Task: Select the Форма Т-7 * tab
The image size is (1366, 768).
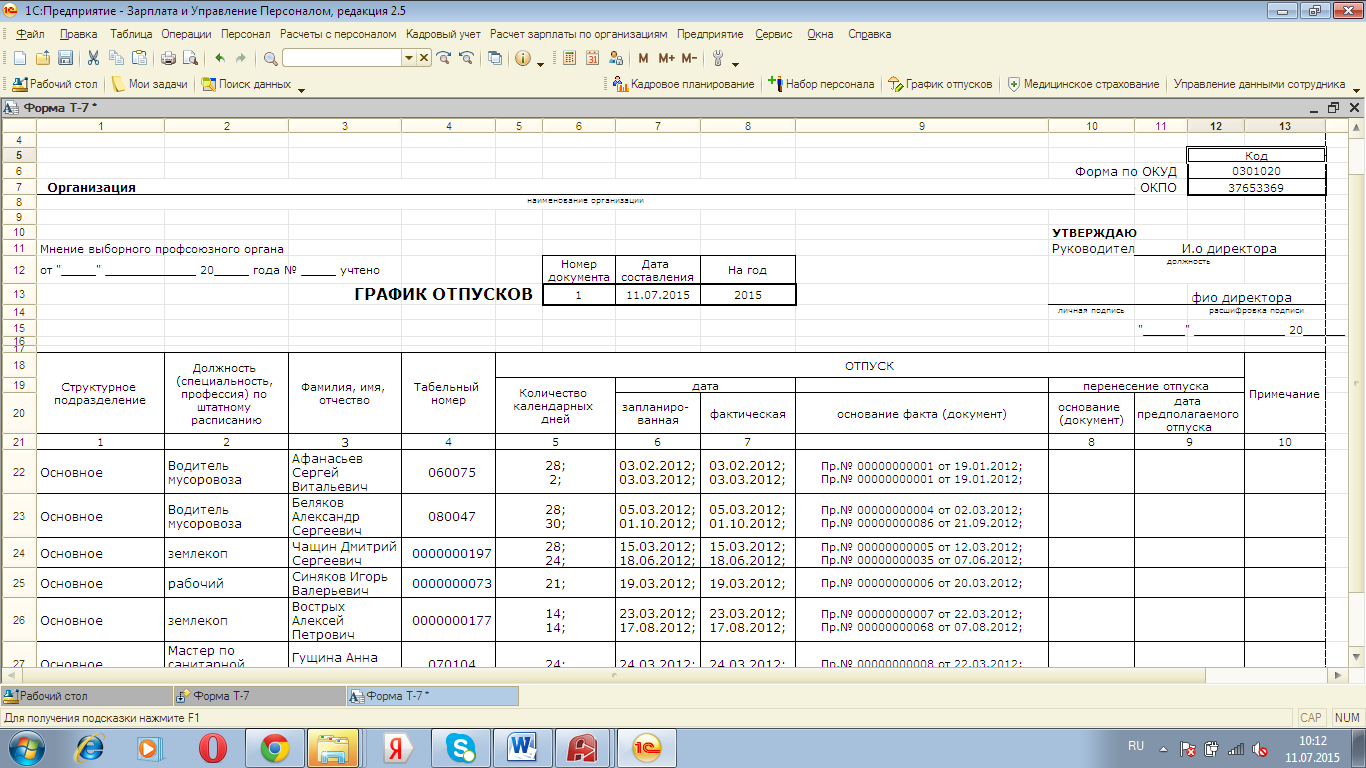Action: pyautogui.click(x=432, y=696)
